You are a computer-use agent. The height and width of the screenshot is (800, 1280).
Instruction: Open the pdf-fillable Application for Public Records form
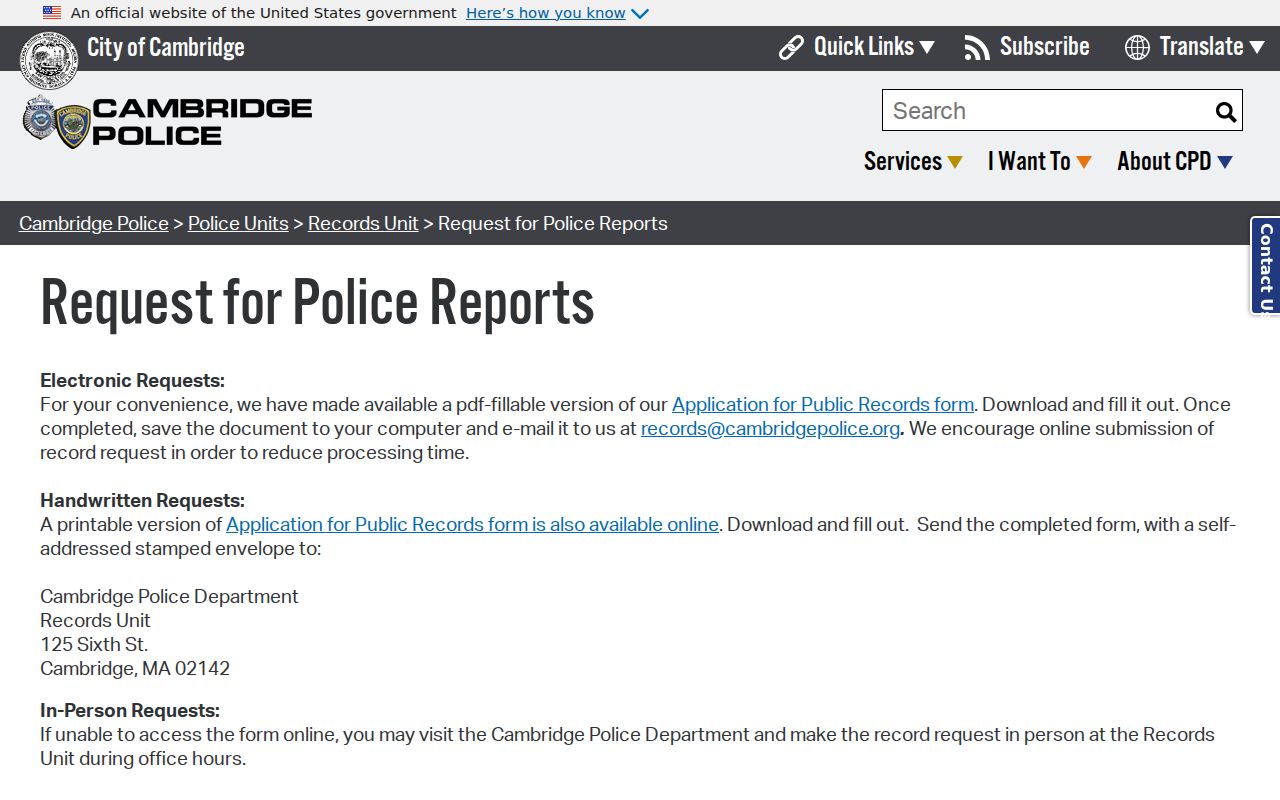click(x=823, y=404)
